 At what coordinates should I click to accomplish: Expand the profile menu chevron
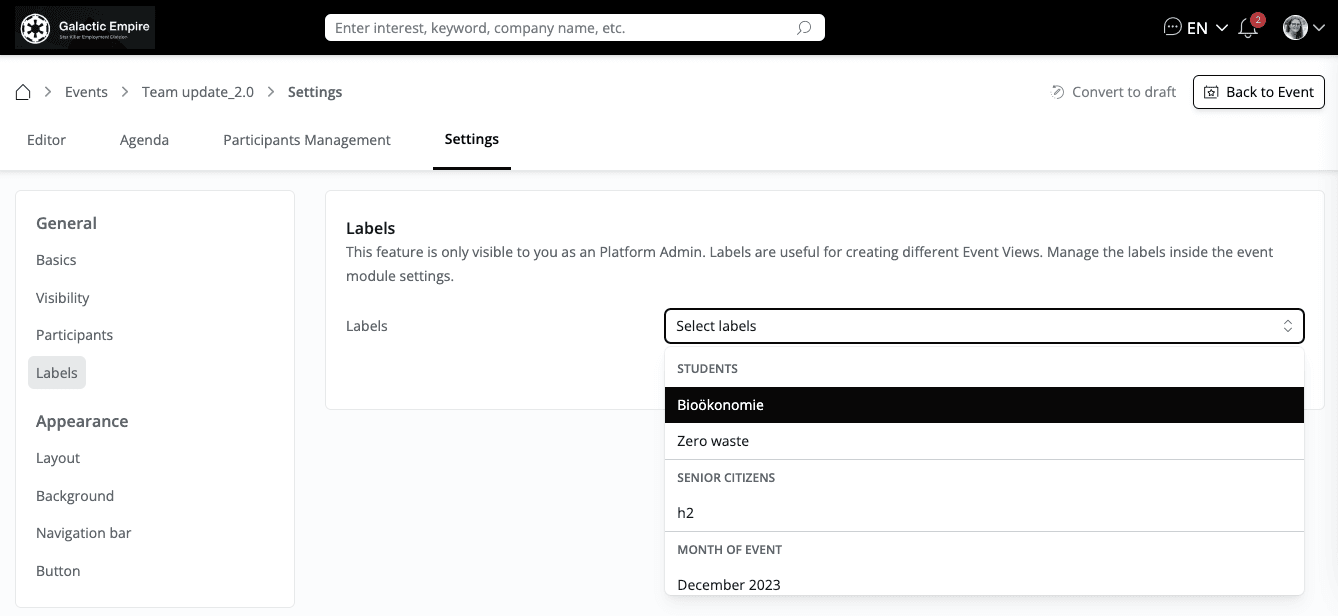pos(1319,28)
